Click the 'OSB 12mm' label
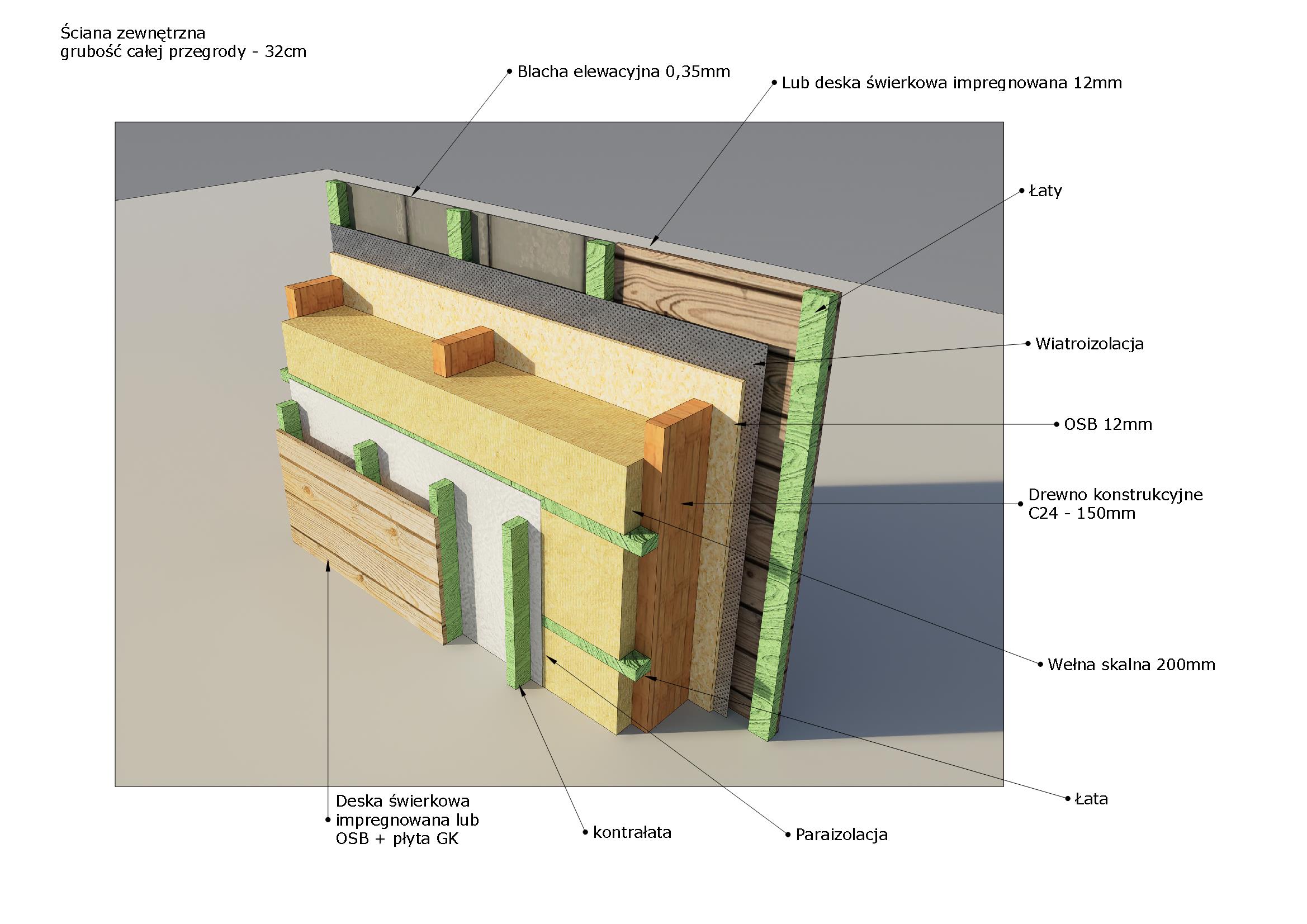1307x924 pixels. click(1108, 424)
